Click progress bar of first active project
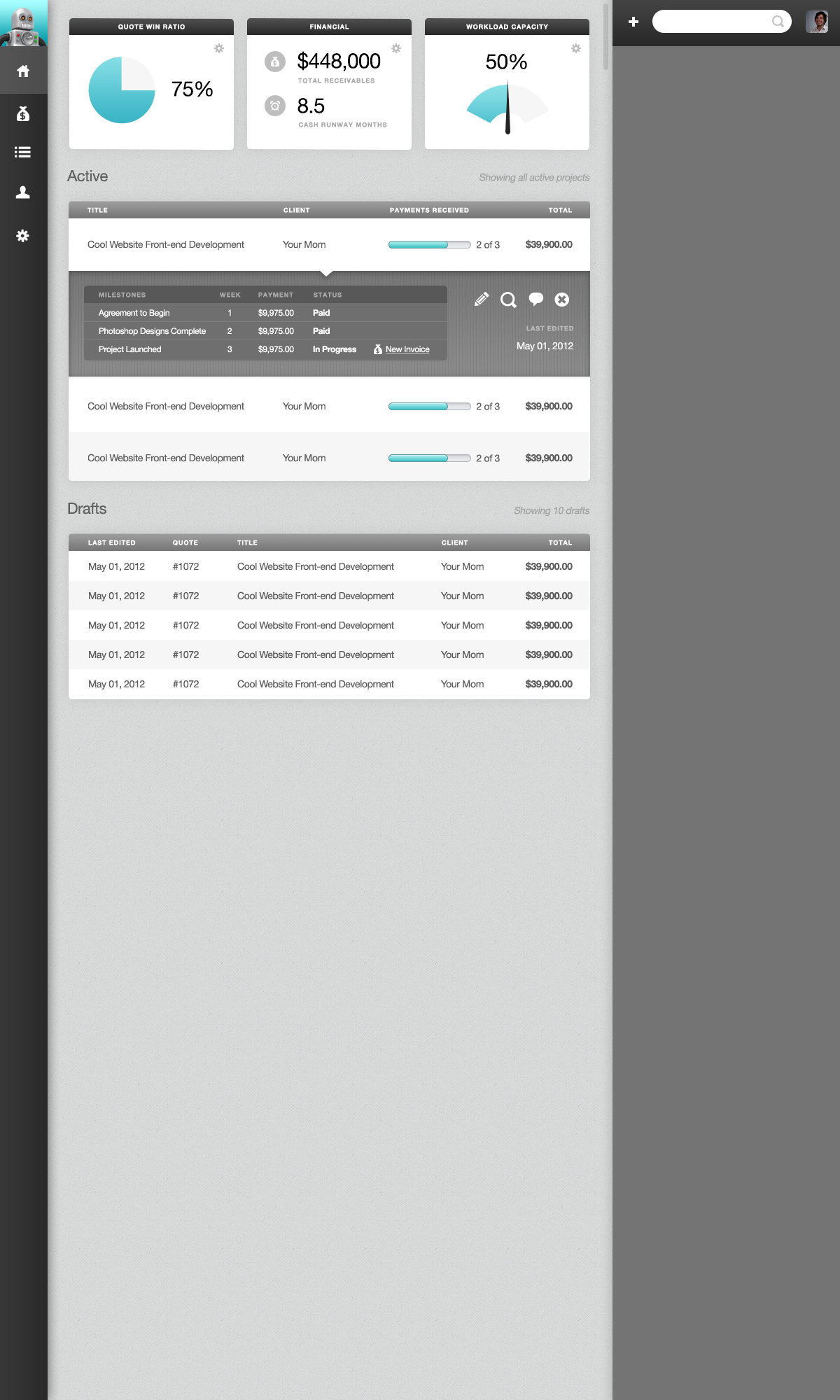The width and height of the screenshot is (840, 1400). click(430, 245)
